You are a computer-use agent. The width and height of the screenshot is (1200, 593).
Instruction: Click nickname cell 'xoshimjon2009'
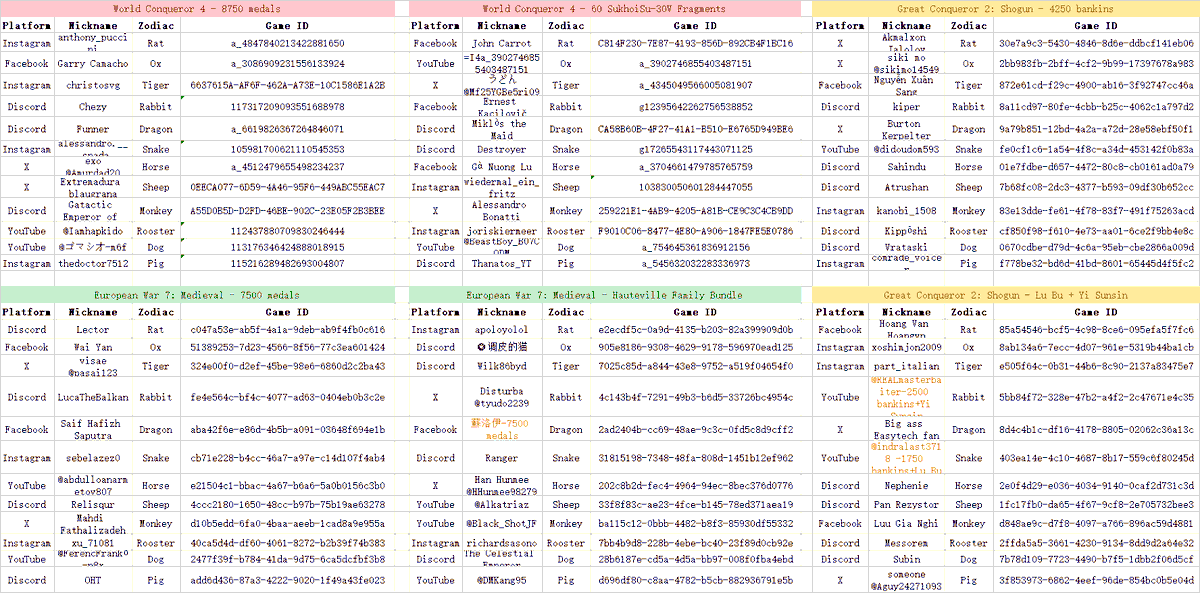pyautogui.click(x=906, y=347)
